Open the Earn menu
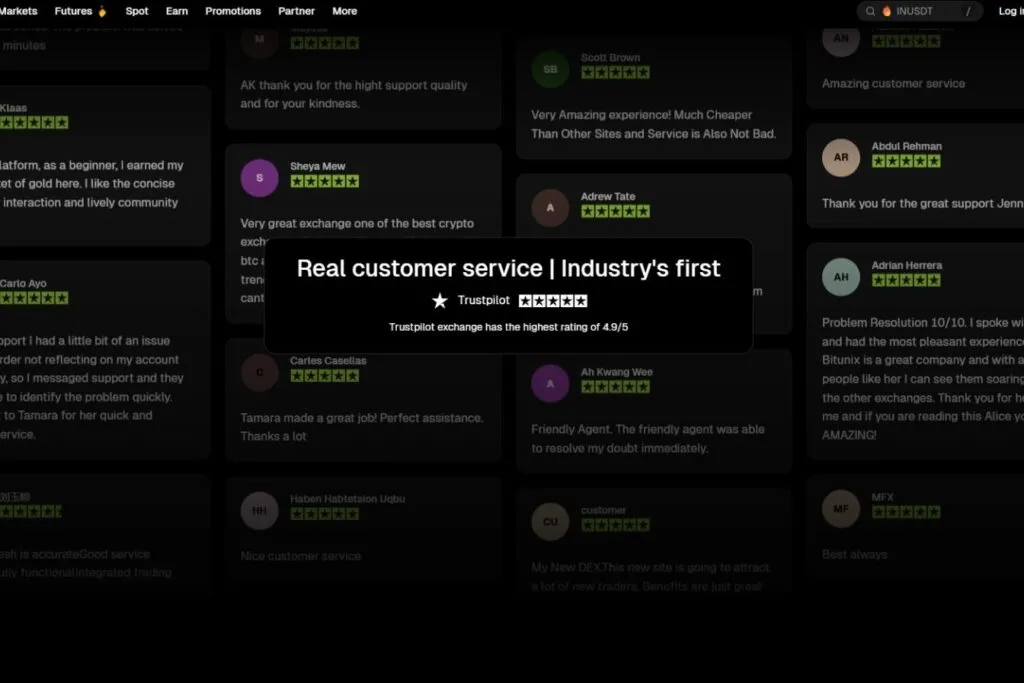Viewport: 1024px width, 683px height. click(176, 11)
